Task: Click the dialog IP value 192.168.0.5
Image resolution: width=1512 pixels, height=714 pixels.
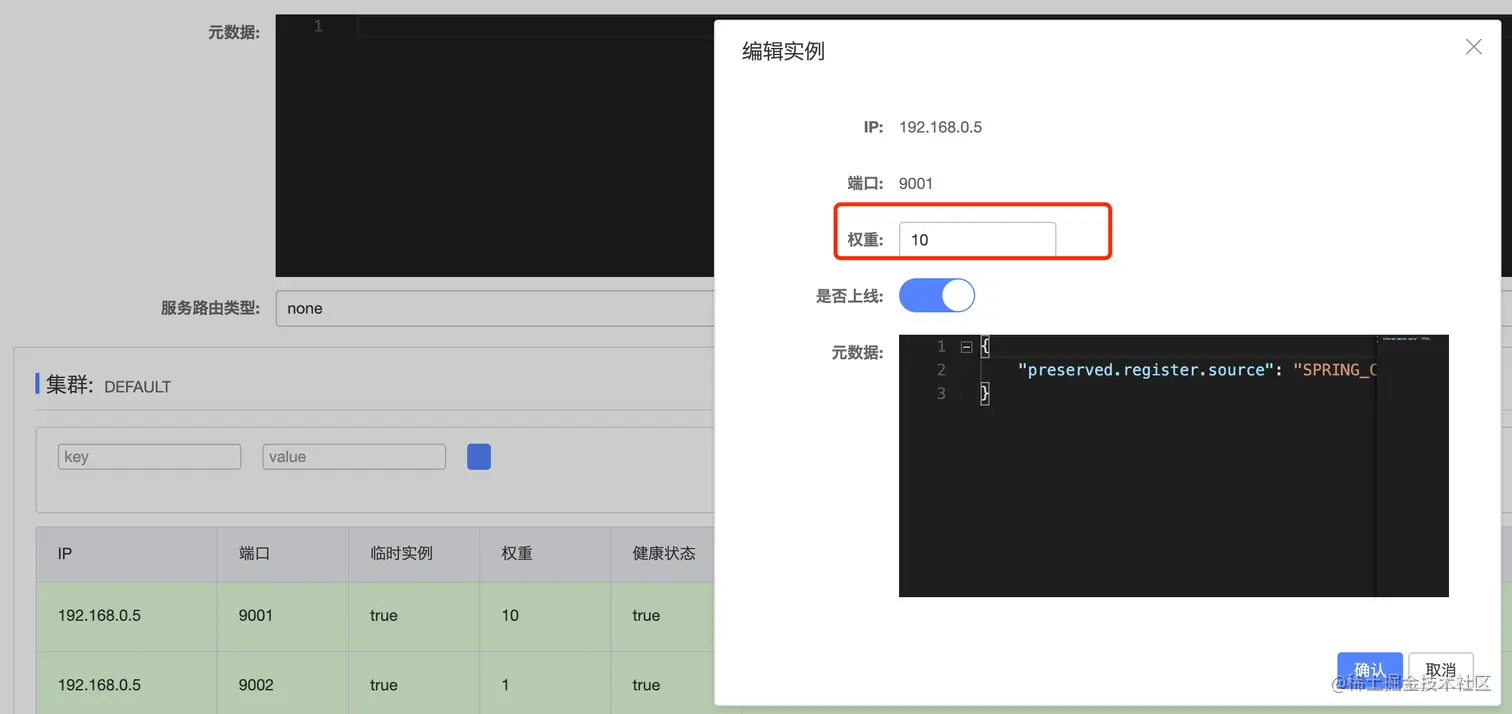Action: pyautogui.click(x=940, y=127)
